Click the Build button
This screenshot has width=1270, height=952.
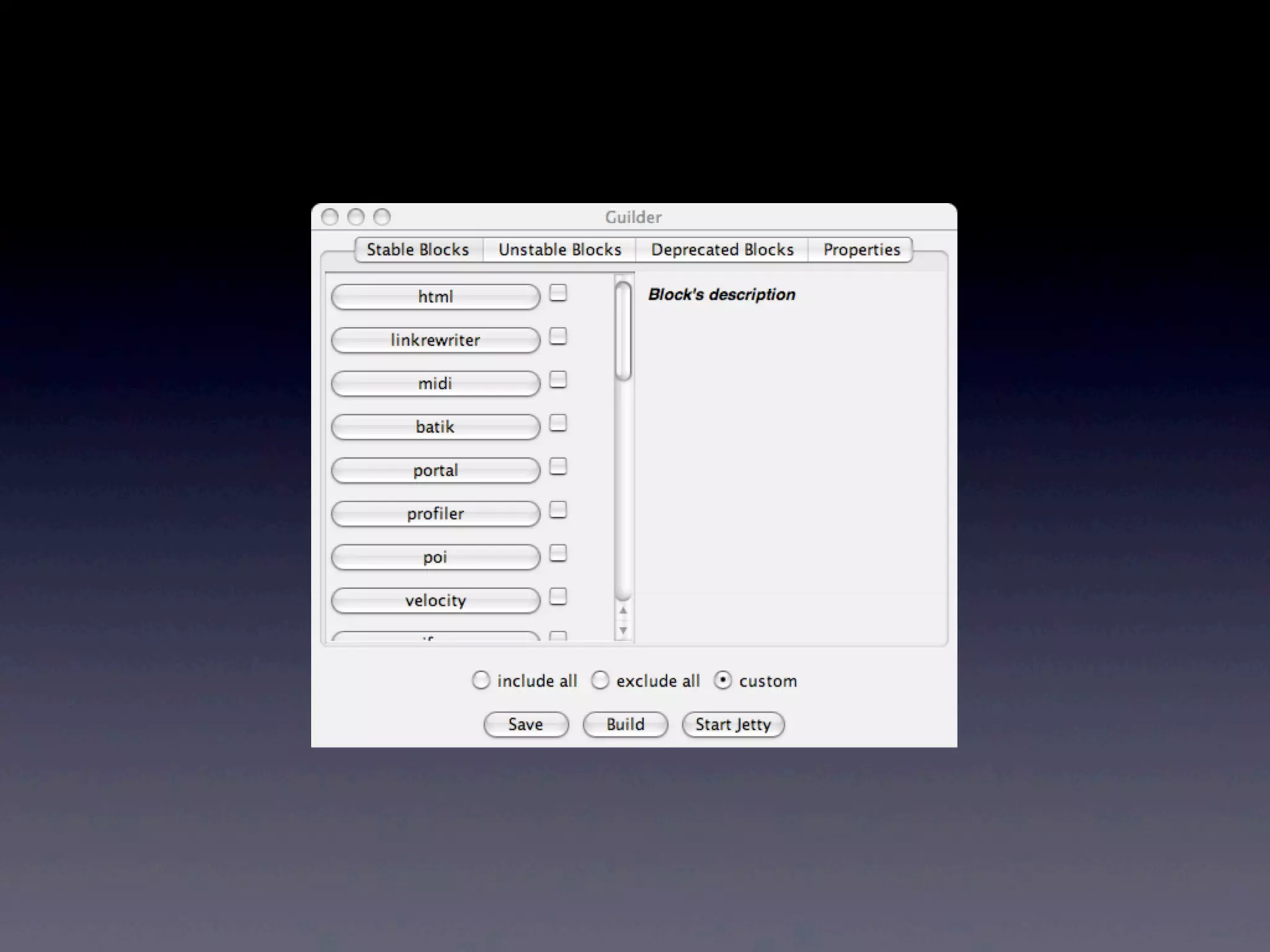coord(625,725)
